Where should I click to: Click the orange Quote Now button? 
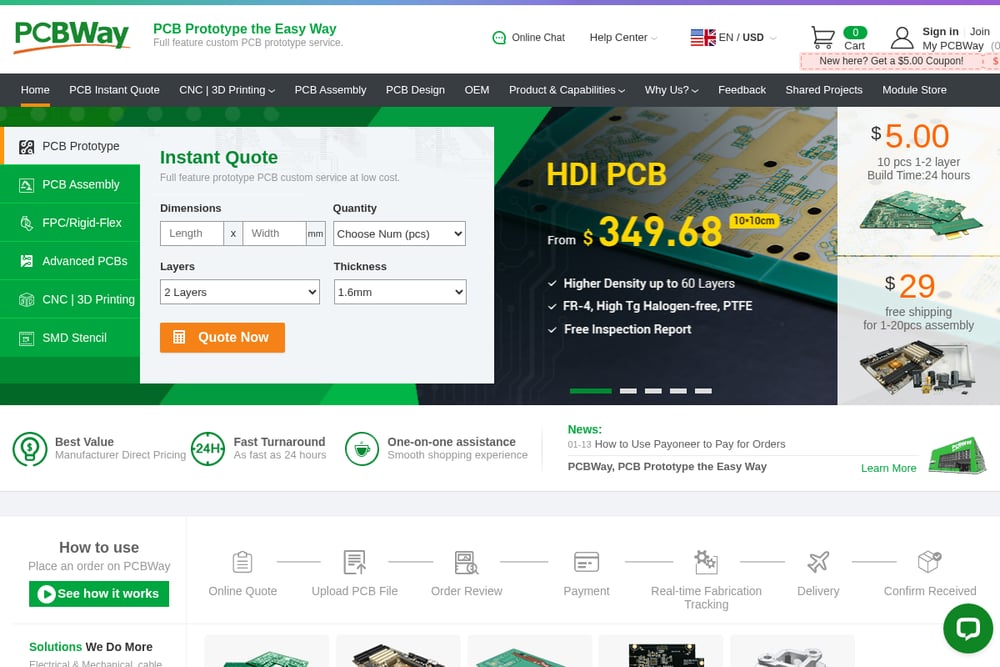[222, 337]
